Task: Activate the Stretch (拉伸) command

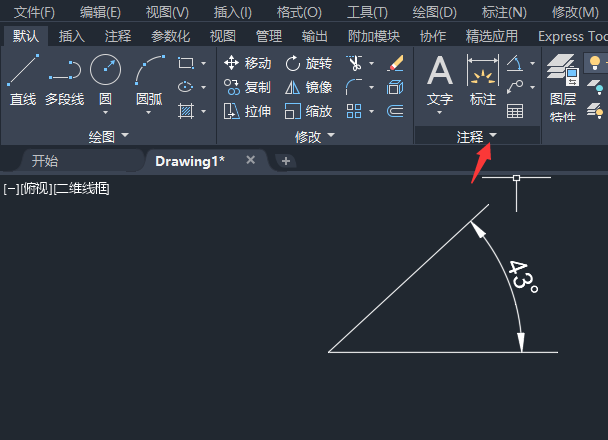Action: click(x=247, y=112)
